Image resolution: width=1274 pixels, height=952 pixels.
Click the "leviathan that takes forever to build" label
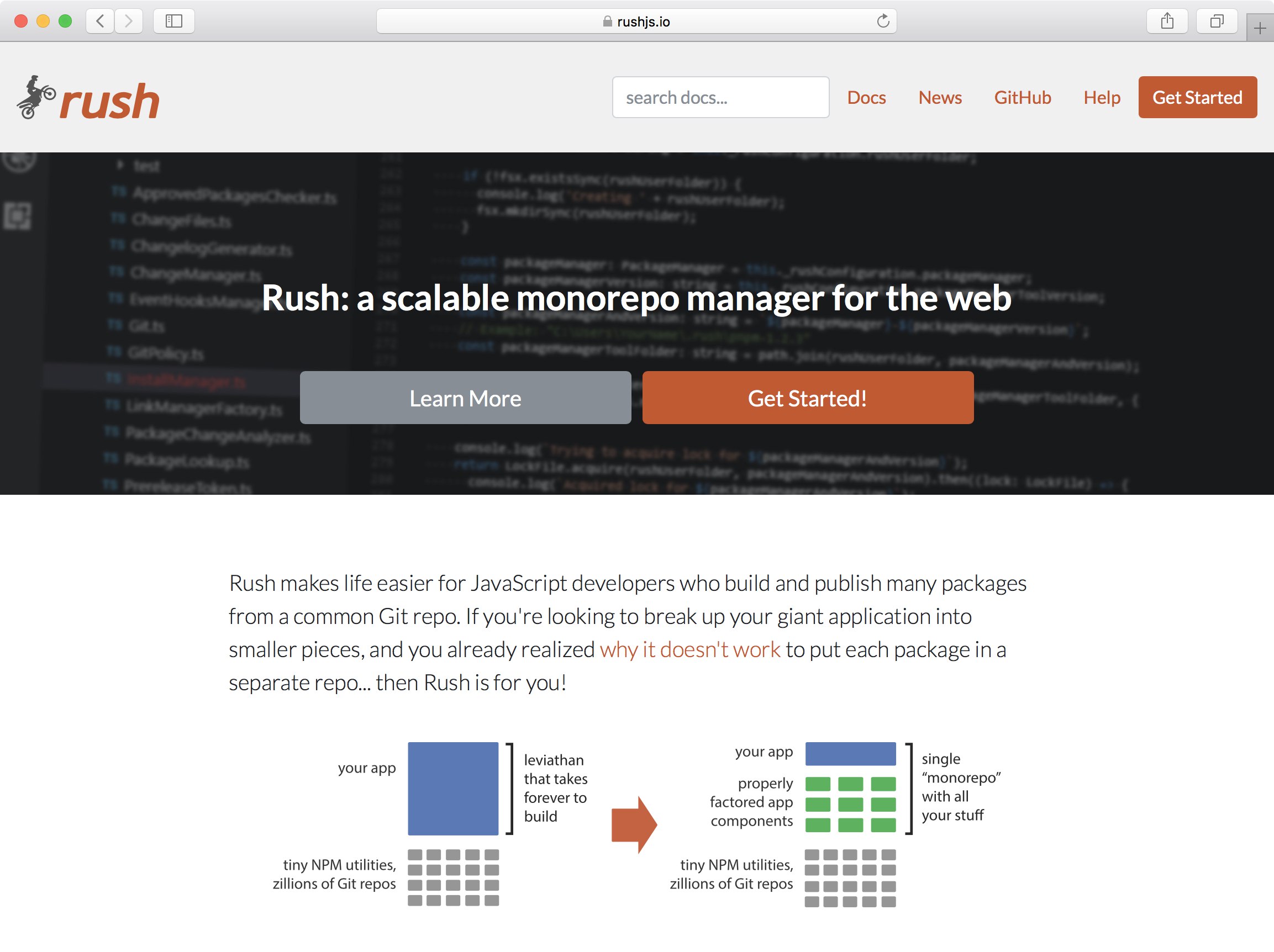(555, 788)
